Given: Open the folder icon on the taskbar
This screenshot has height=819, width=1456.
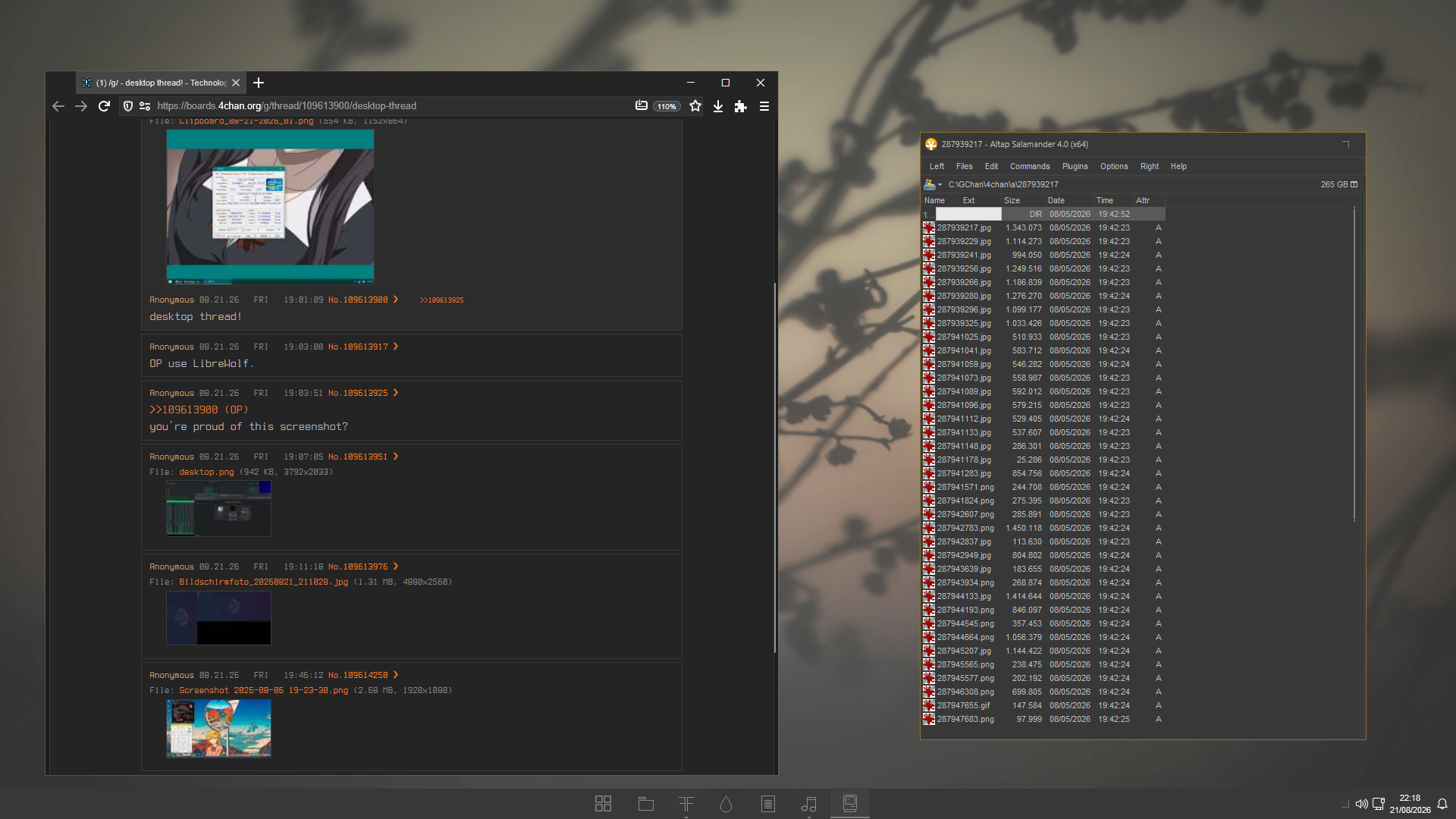Looking at the screenshot, I should coord(646,804).
